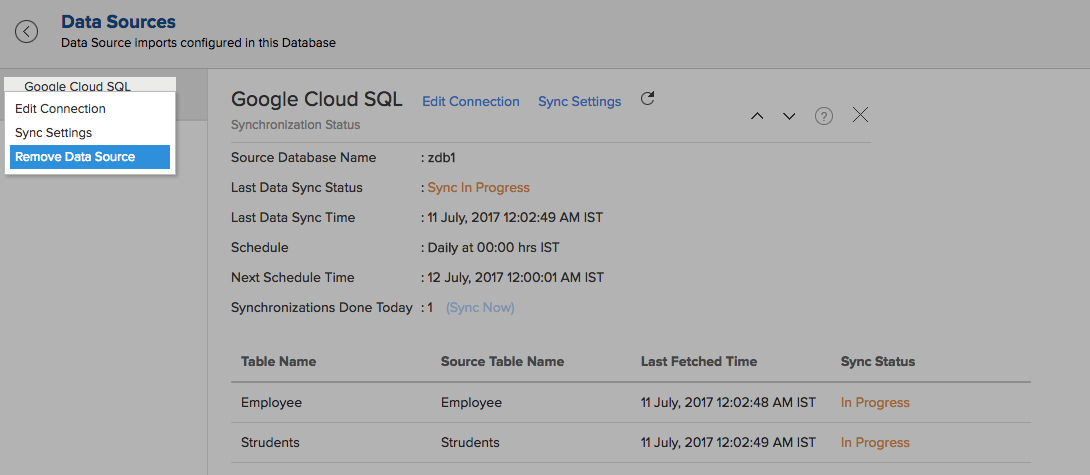Viewport: 1090px width, 475px height.
Task: Collapse panel with the up chevron
Action: click(758, 116)
